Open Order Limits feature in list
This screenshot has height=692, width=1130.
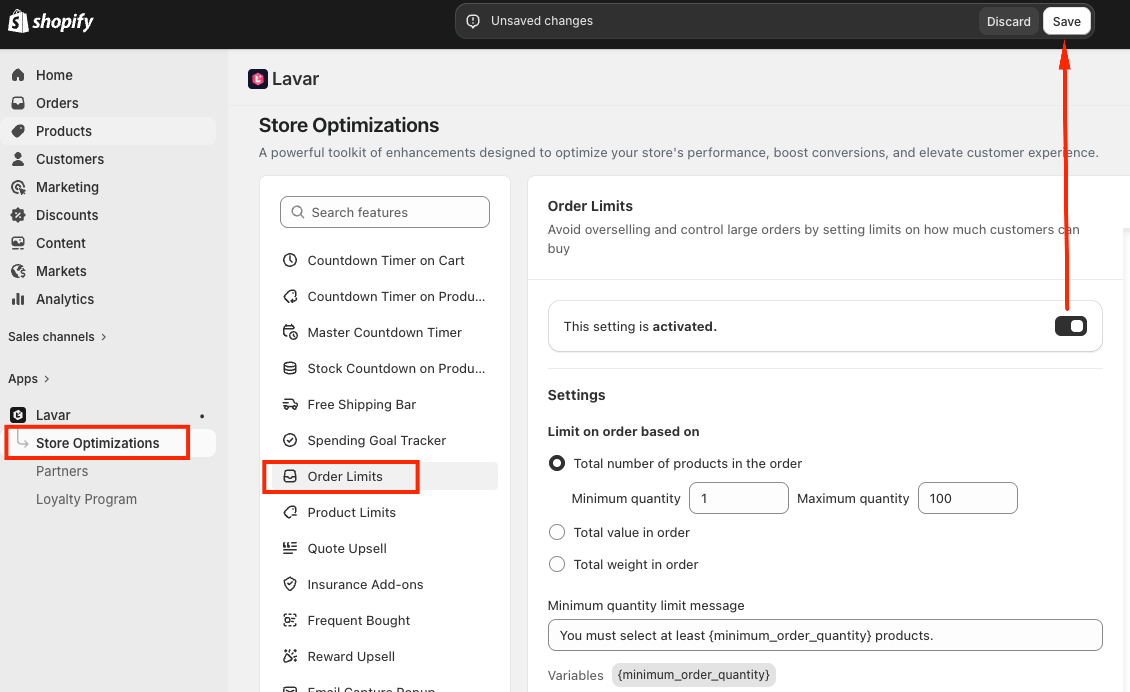pyautogui.click(x=385, y=476)
